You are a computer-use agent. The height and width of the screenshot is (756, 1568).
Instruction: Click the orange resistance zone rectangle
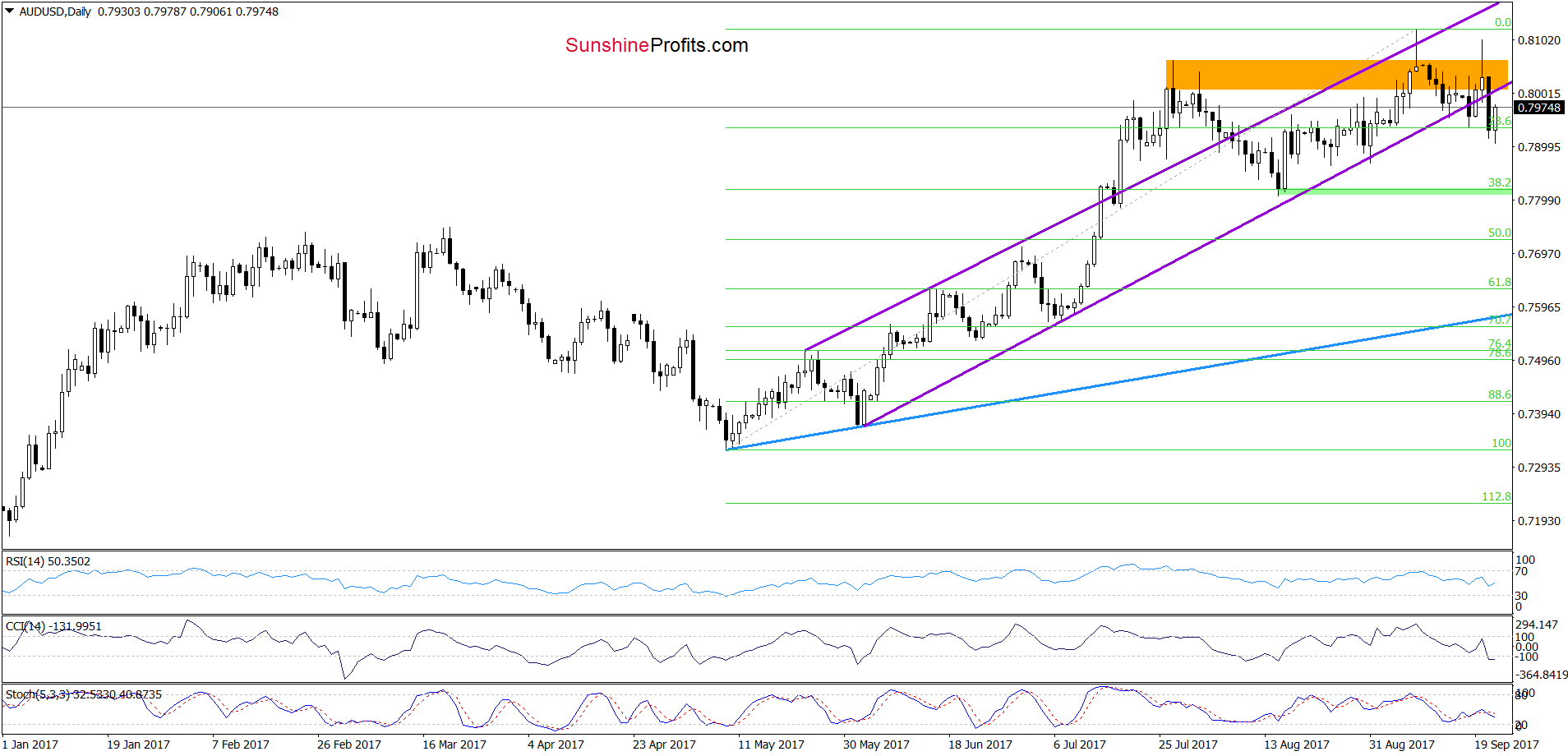point(1336,74)
